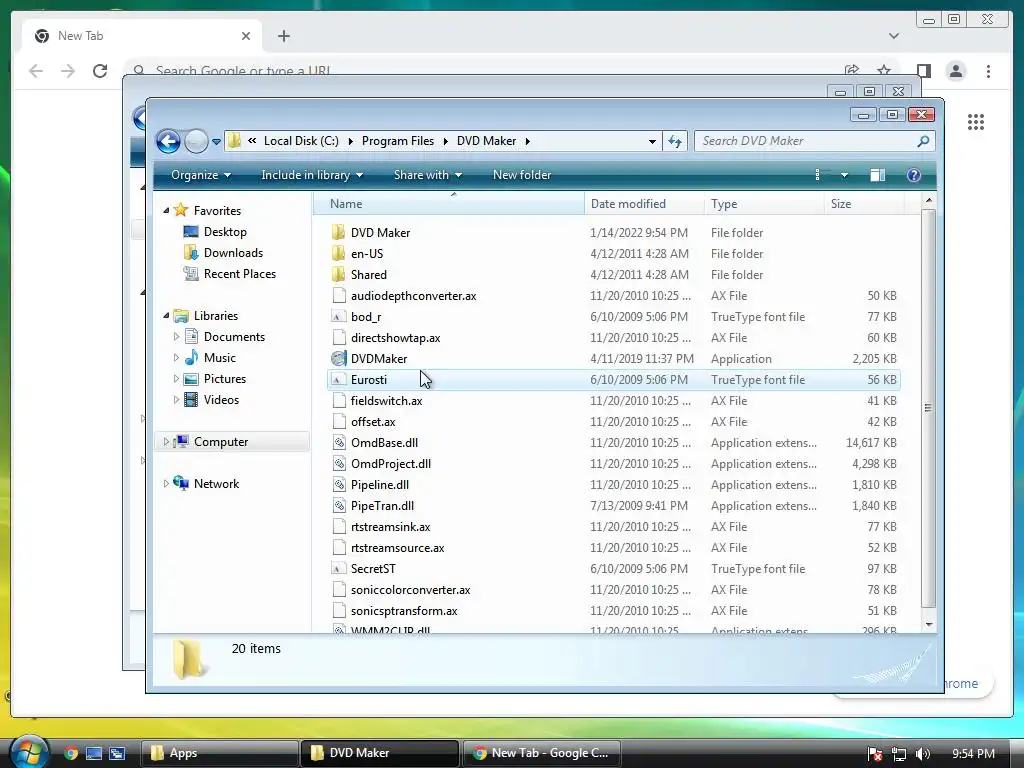Viewport: 1024px width, 768px height.
Task: Open the more view options dropdown arrow
Action: 844,175
